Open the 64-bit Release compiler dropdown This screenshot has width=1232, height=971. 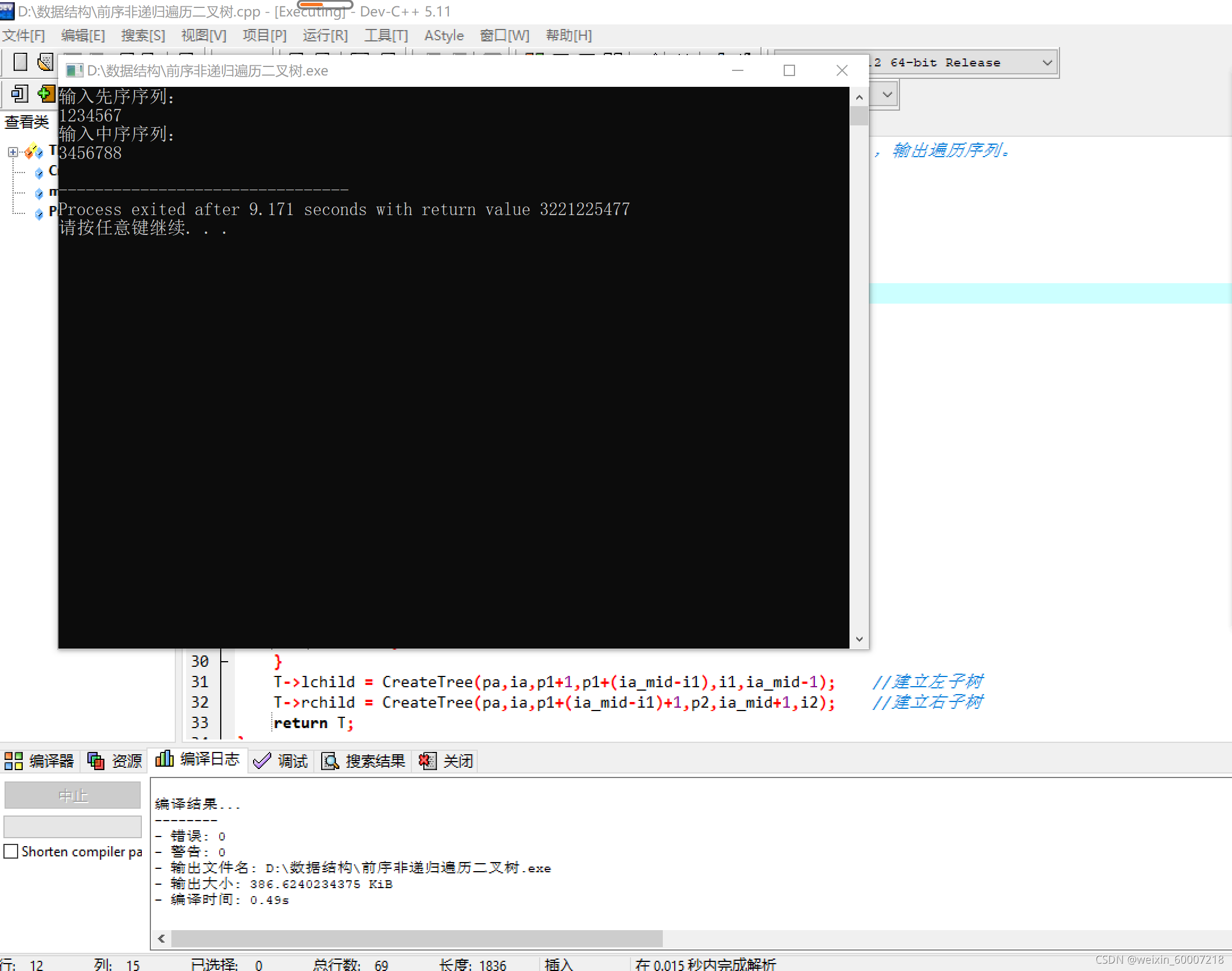pyautogui.click(x=1046, y=62)
